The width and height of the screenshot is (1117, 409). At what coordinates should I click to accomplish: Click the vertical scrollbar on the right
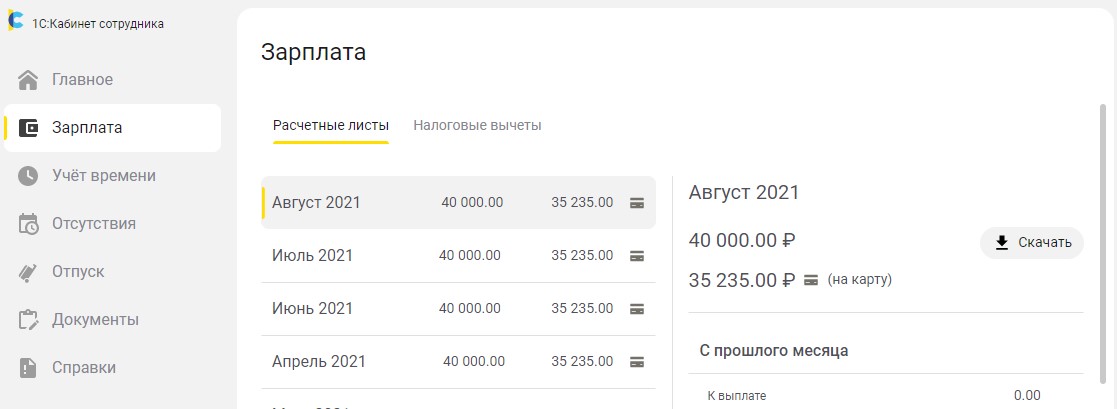coord(1104,250)
